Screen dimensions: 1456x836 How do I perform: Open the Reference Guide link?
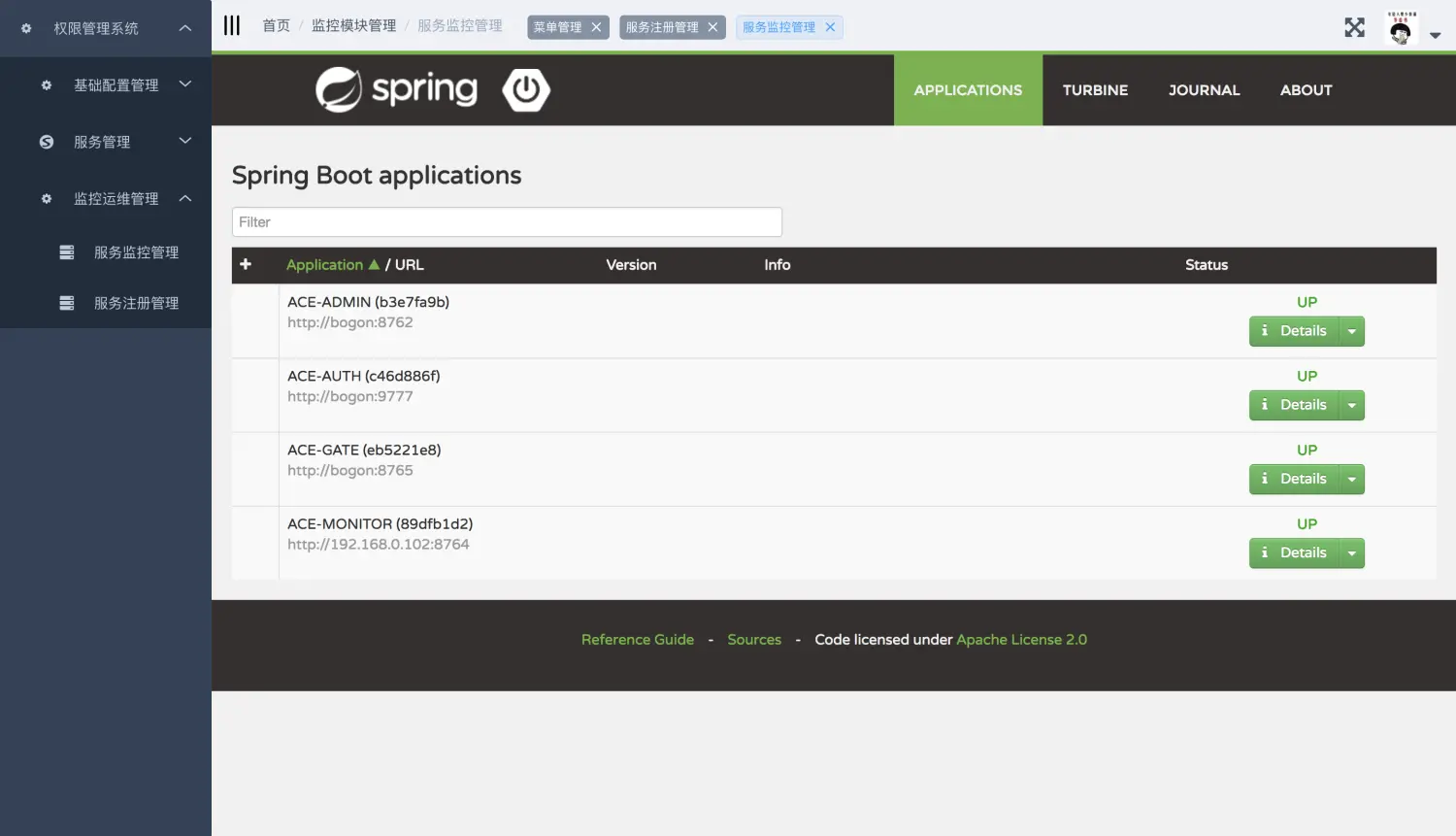pos(638,640)
